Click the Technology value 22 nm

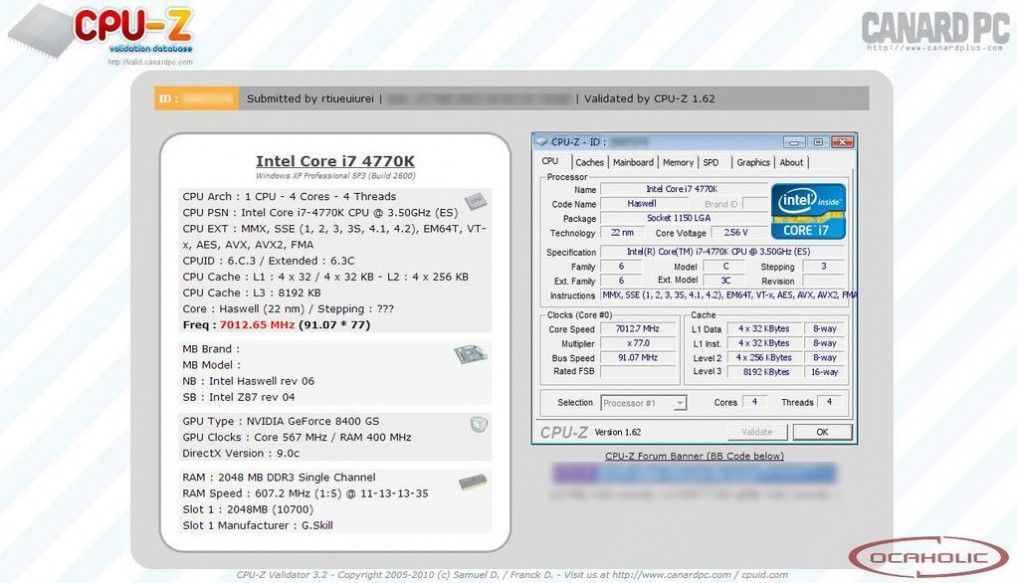[x=622, y=232]
